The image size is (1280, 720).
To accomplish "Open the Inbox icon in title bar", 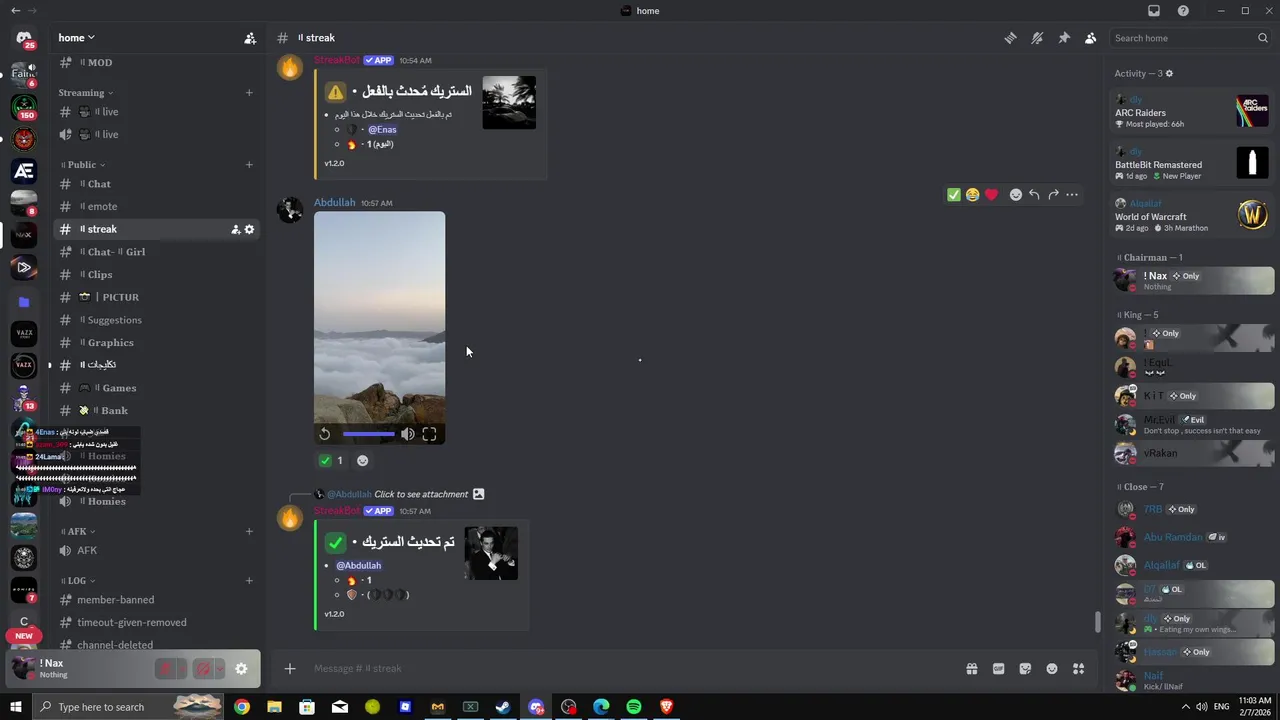I will click(x=1154, y=11).
